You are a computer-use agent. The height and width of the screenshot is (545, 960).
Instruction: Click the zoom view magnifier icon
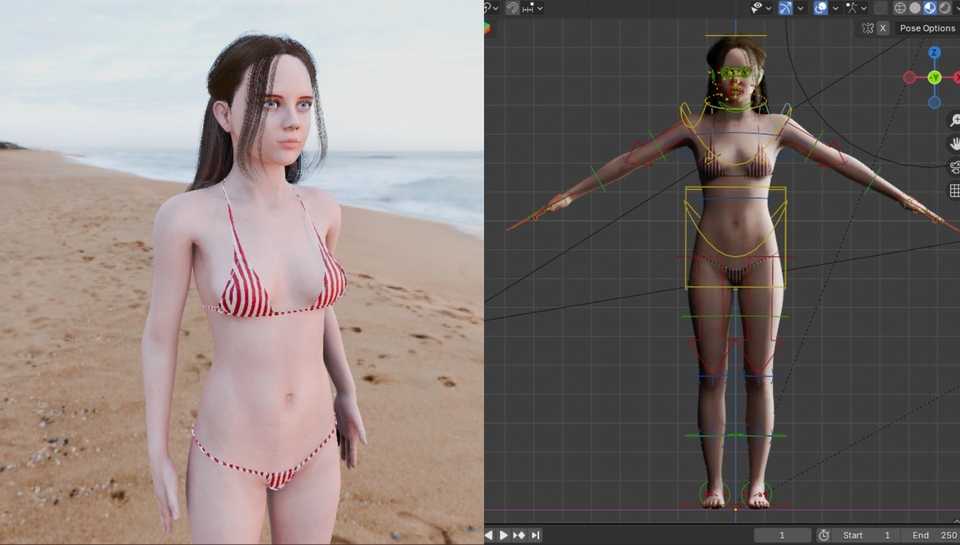[x=954, y=120]
